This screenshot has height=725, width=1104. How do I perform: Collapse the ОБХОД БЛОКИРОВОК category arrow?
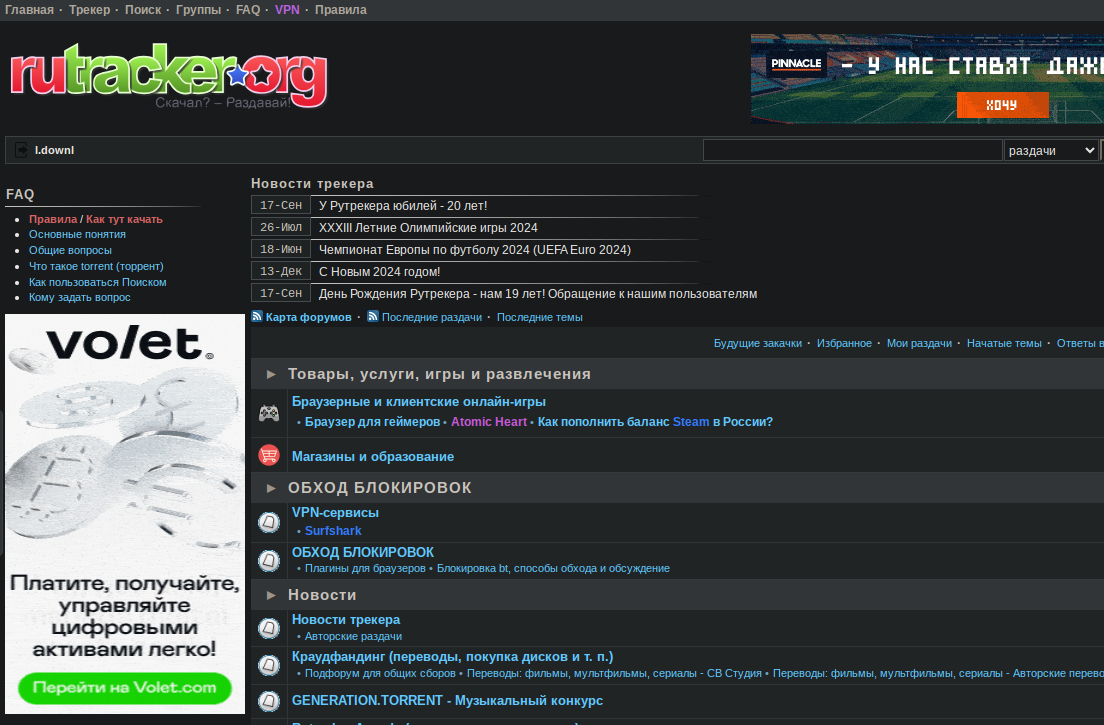tap(271, 488)
